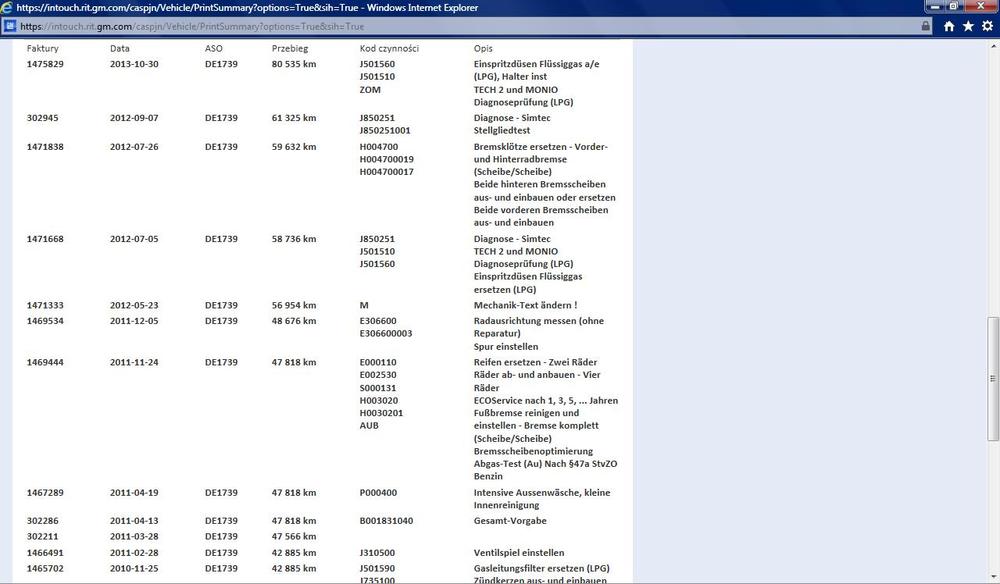Click code H0030201
1000x584 pixels.
point(381,413)
